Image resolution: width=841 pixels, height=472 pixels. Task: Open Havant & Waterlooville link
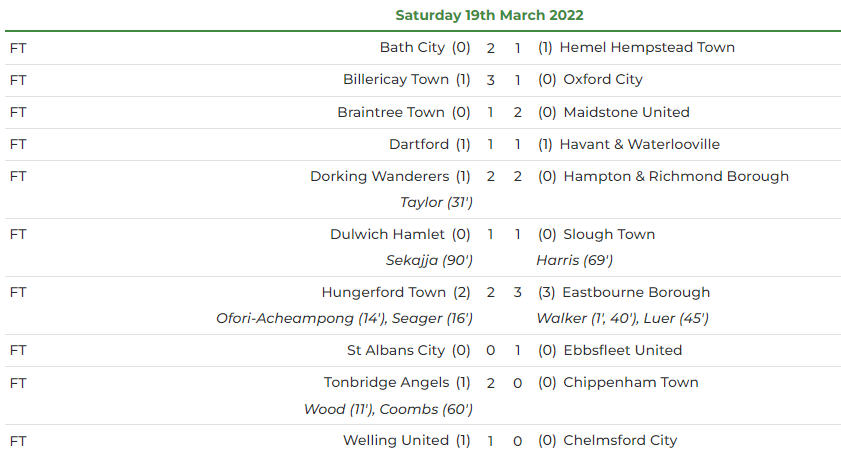(x=639, y=144)
